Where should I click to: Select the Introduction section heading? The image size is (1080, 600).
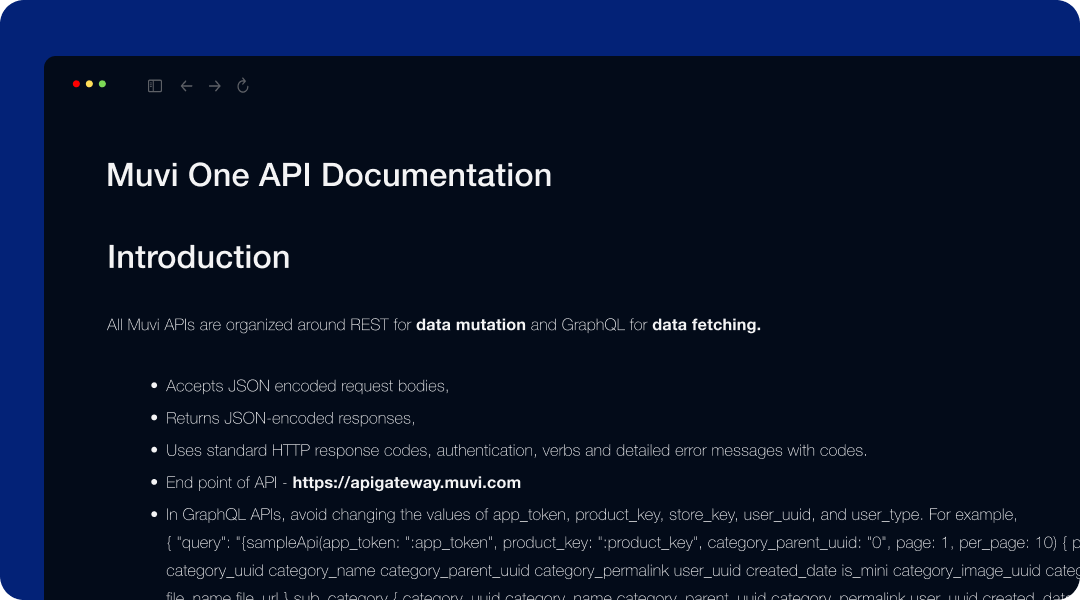tap(198, 257)
